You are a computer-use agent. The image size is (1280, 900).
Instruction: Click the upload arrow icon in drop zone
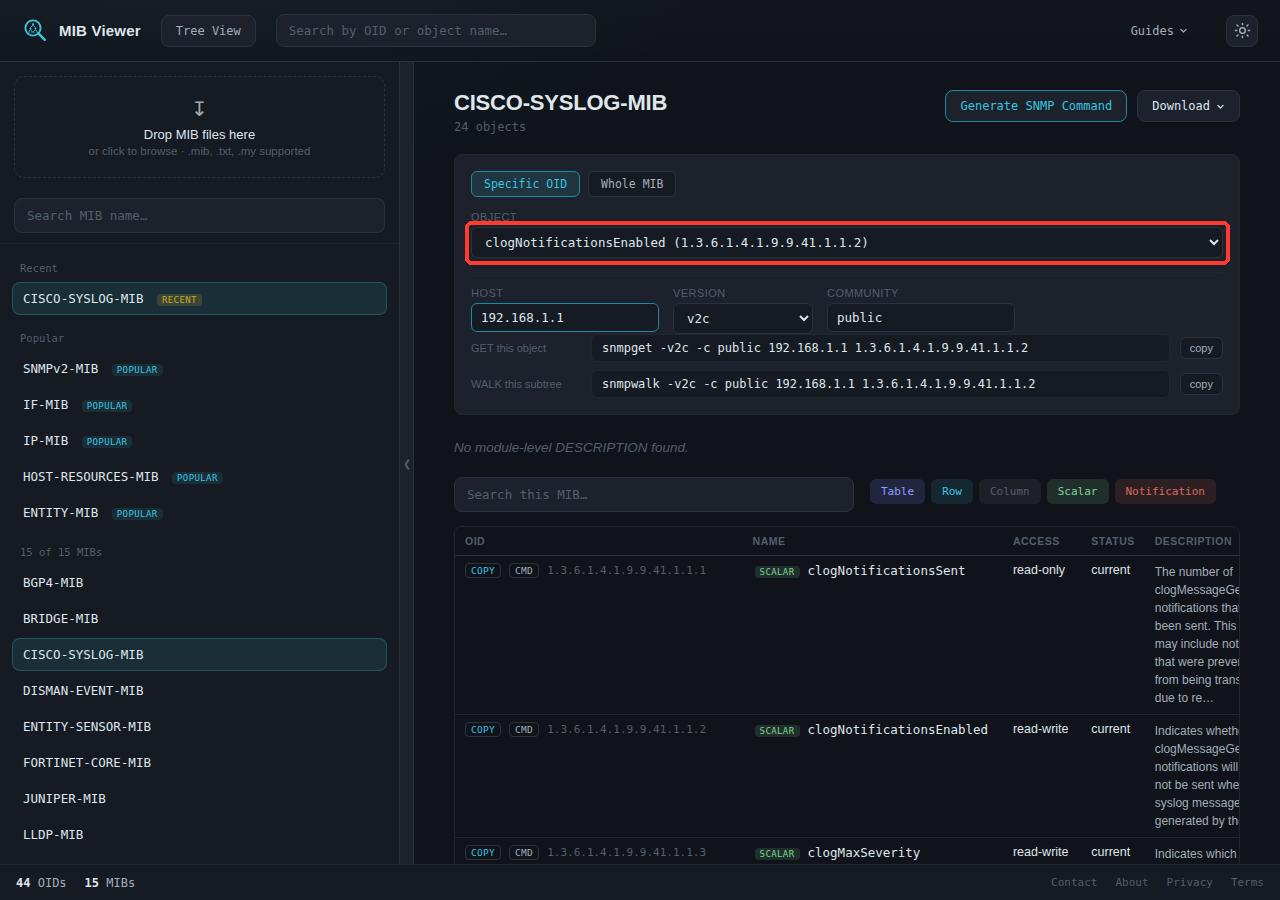click(199, 108)
